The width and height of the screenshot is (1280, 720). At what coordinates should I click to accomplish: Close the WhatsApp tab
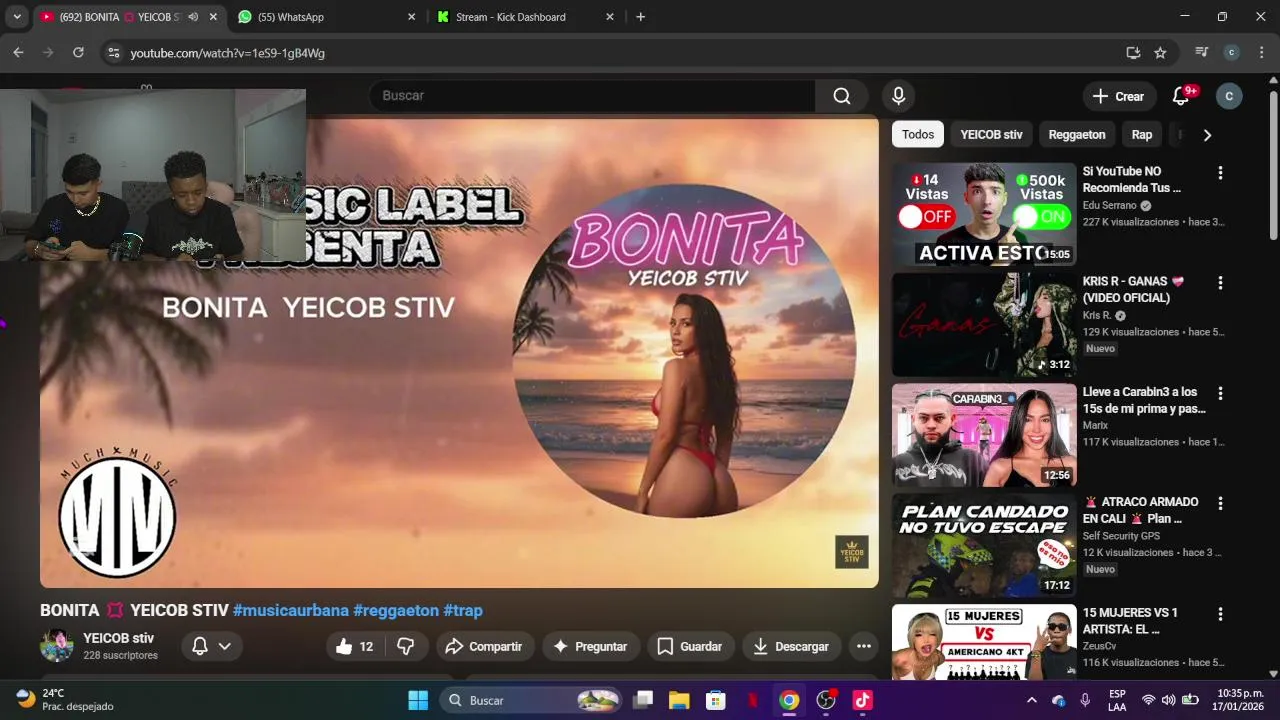coord(411,17)
